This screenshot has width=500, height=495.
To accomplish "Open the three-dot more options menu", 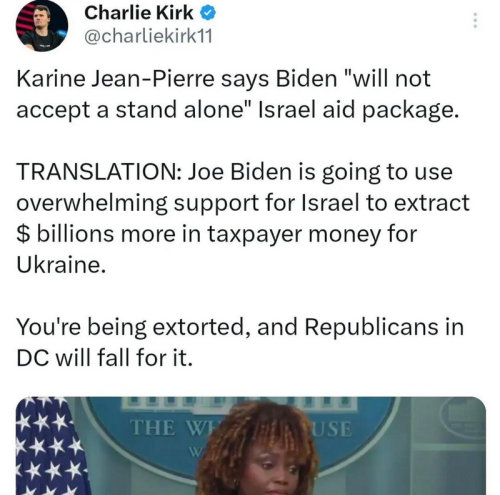I will click(x=475, y=20).
